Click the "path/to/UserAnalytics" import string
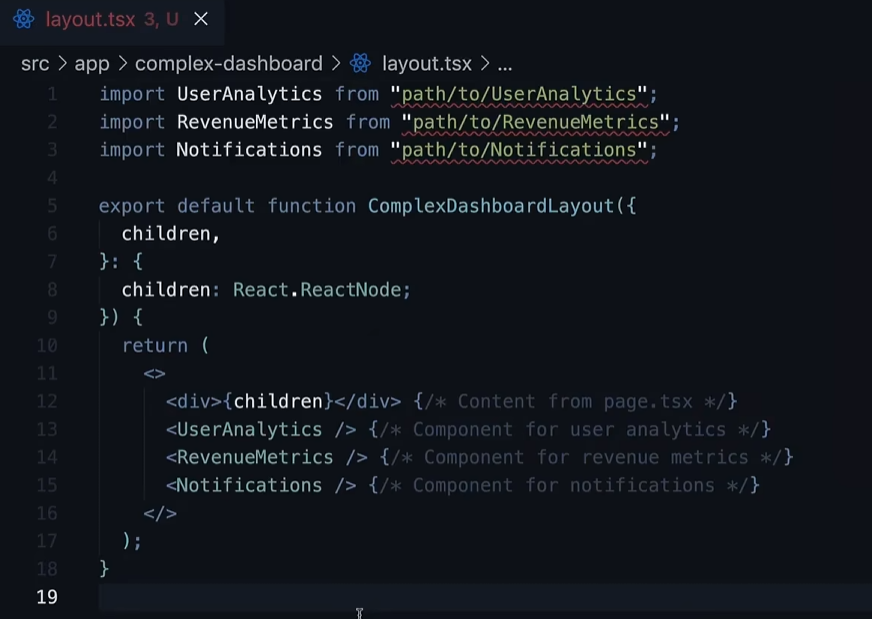The width and height of the screenshot is (872, 619). coord(519,95)
